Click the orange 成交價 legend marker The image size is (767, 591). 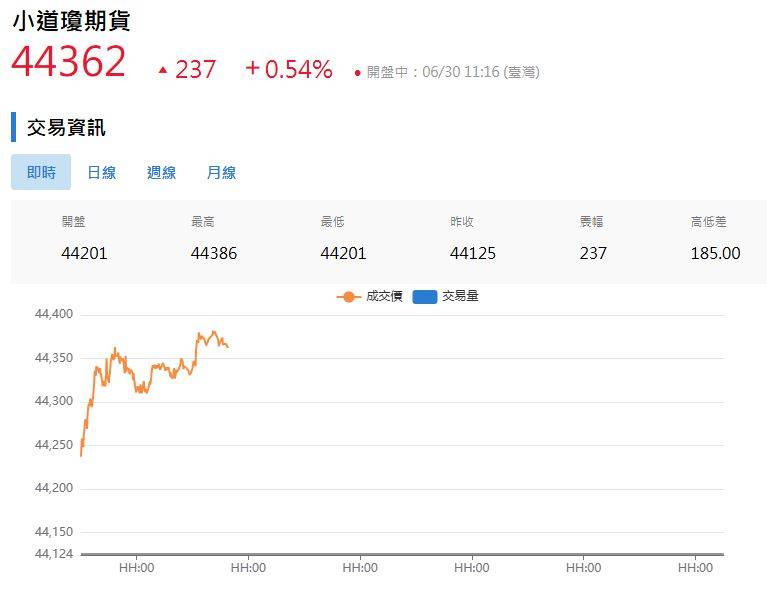click(x=349, y=297)
